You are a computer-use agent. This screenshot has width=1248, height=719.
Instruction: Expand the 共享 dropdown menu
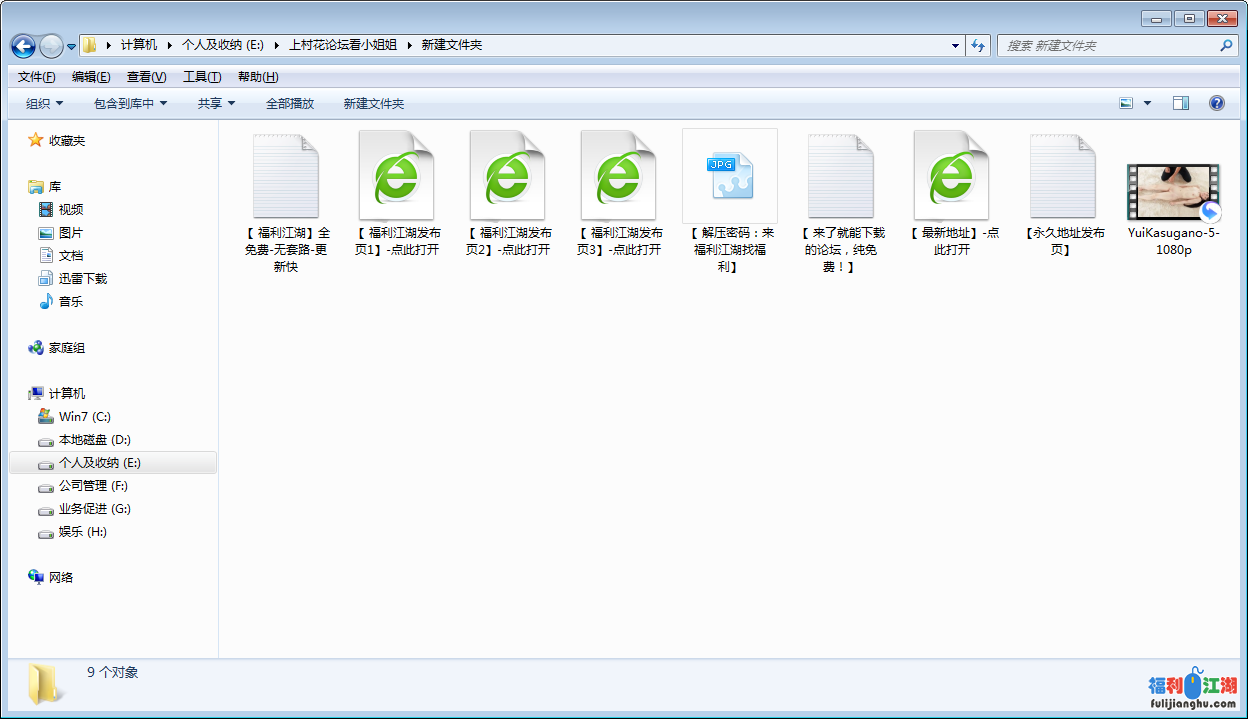(216, 104)
